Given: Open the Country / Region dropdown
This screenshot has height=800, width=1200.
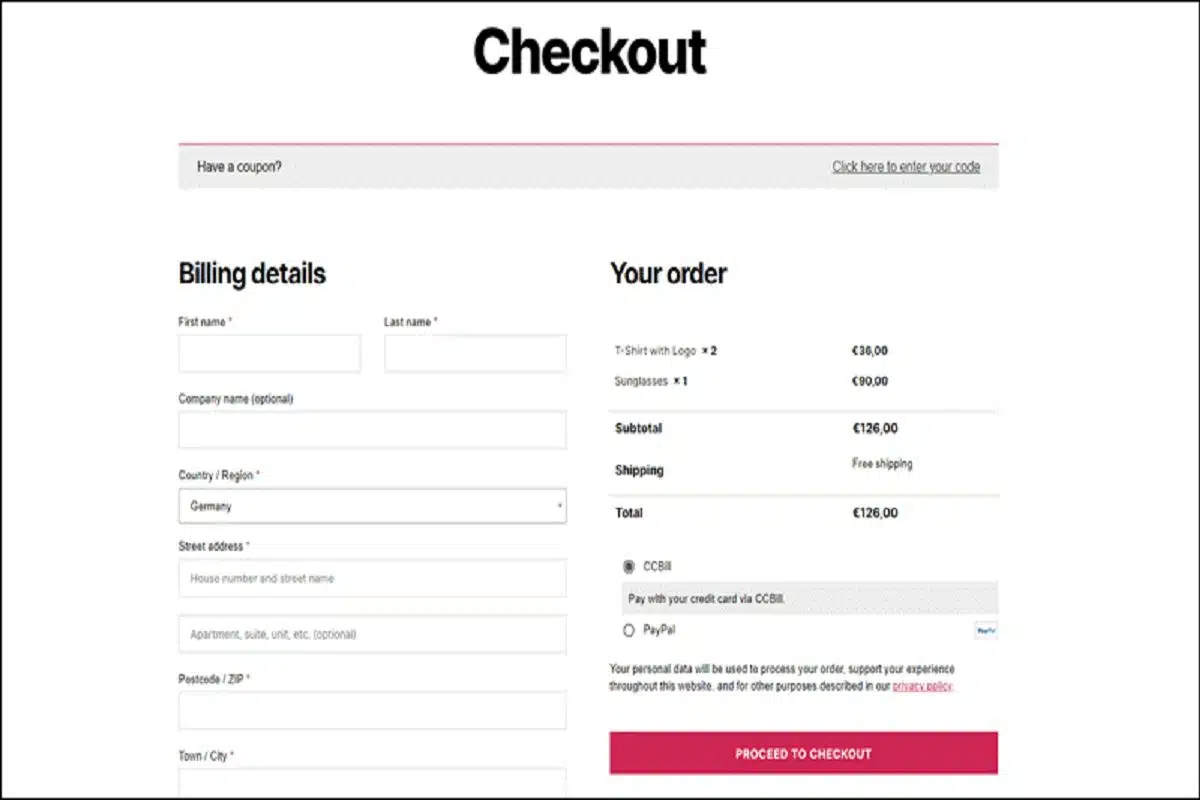Looking at the screenshot, I should click(x=372, y=506).
